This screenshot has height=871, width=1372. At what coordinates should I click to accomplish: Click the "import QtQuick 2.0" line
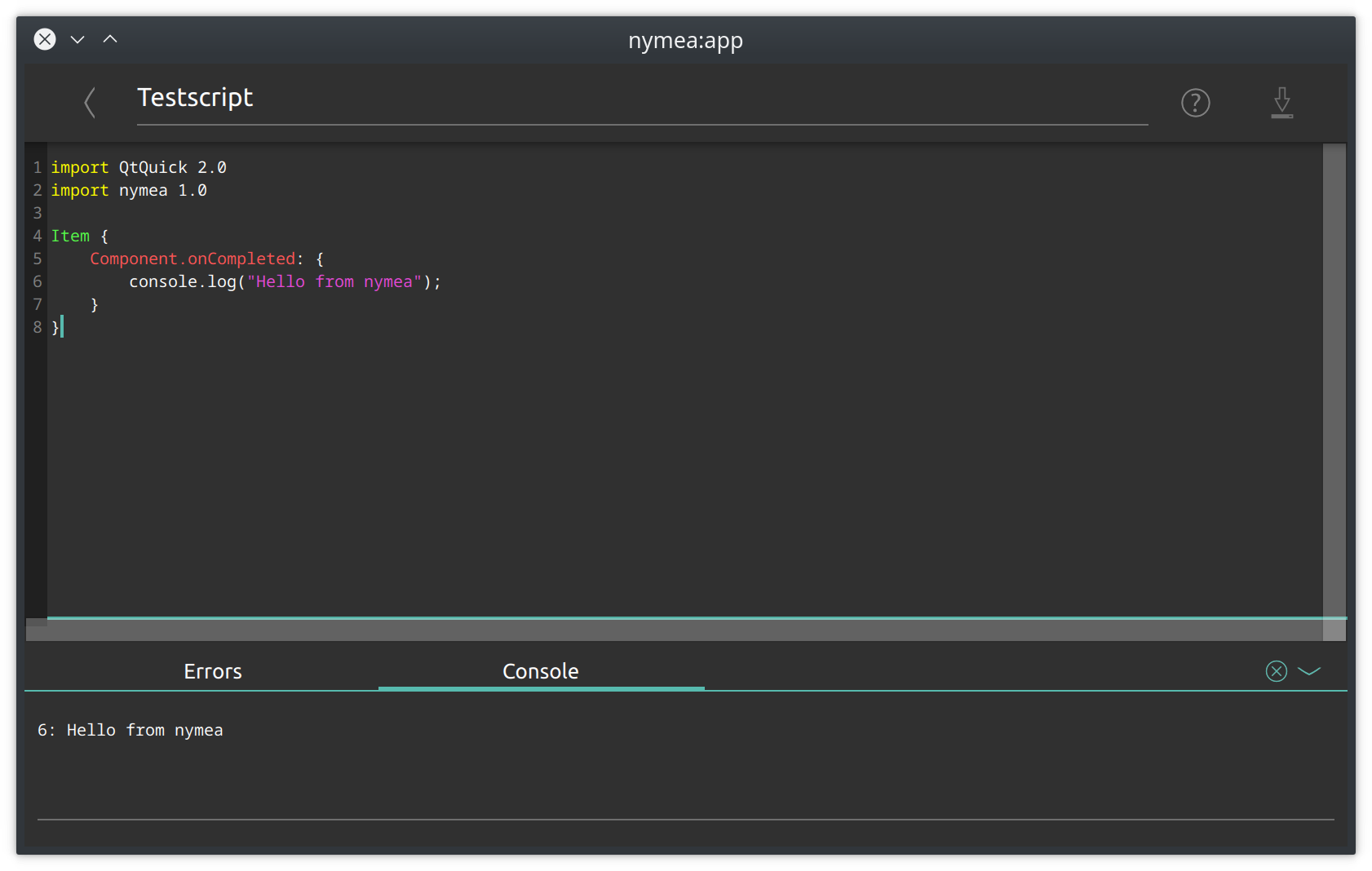tap(139, 167)
